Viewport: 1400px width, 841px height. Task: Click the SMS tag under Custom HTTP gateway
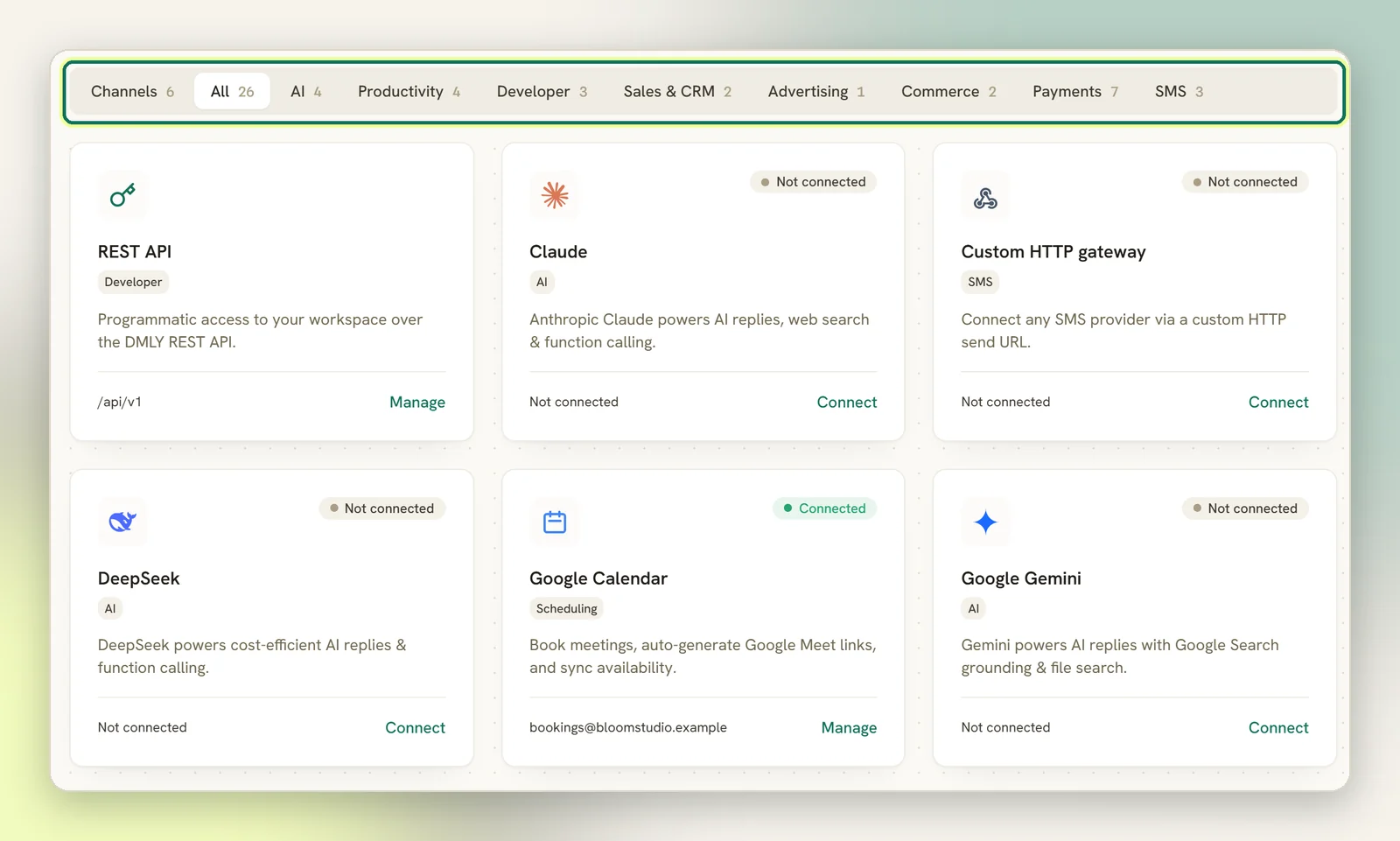980,282
